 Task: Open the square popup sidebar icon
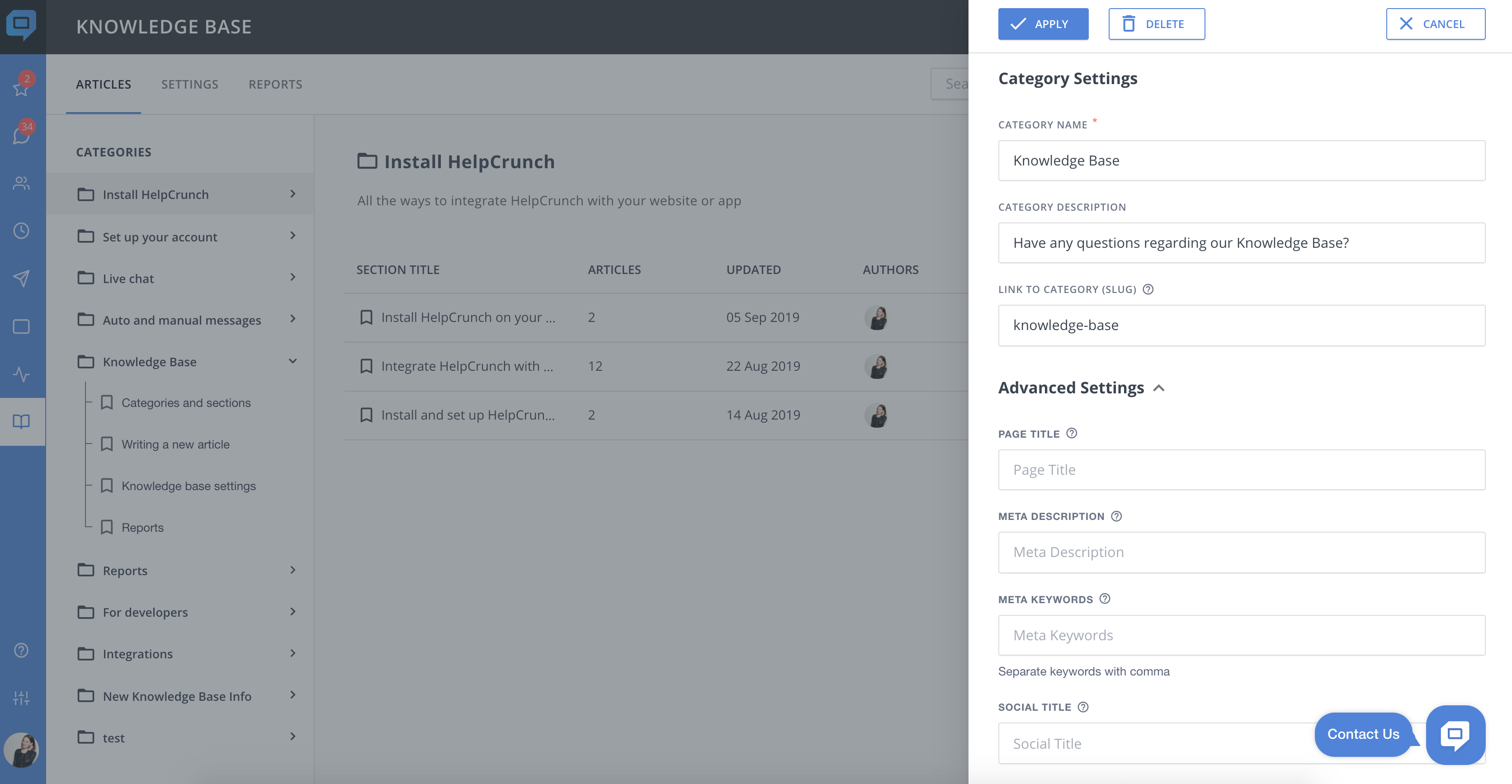(x=21, y=326)
